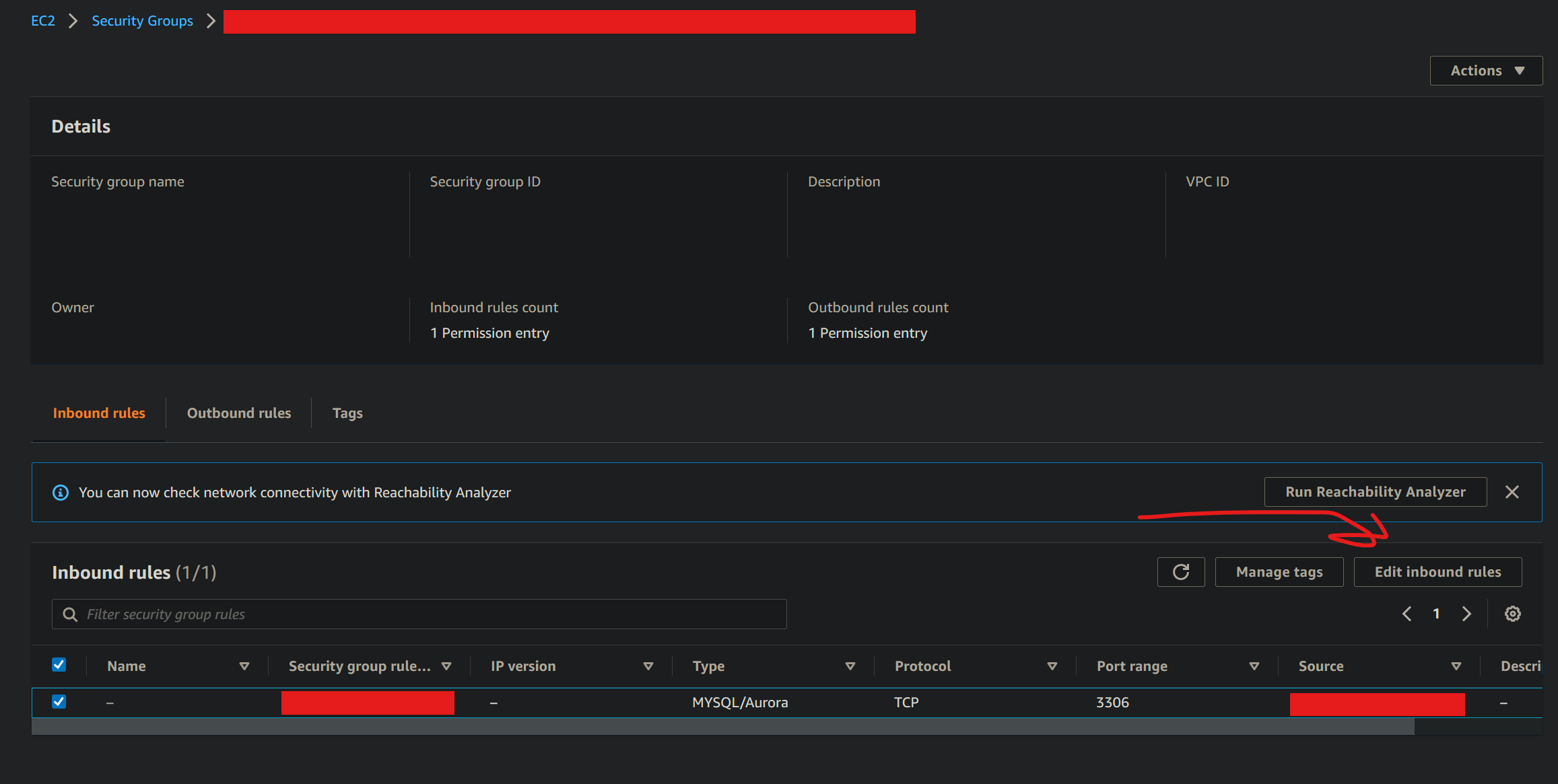Deselect the MYSQL/Aurora rule row checkbox
1558x784 pixels.
pos(59,702)
